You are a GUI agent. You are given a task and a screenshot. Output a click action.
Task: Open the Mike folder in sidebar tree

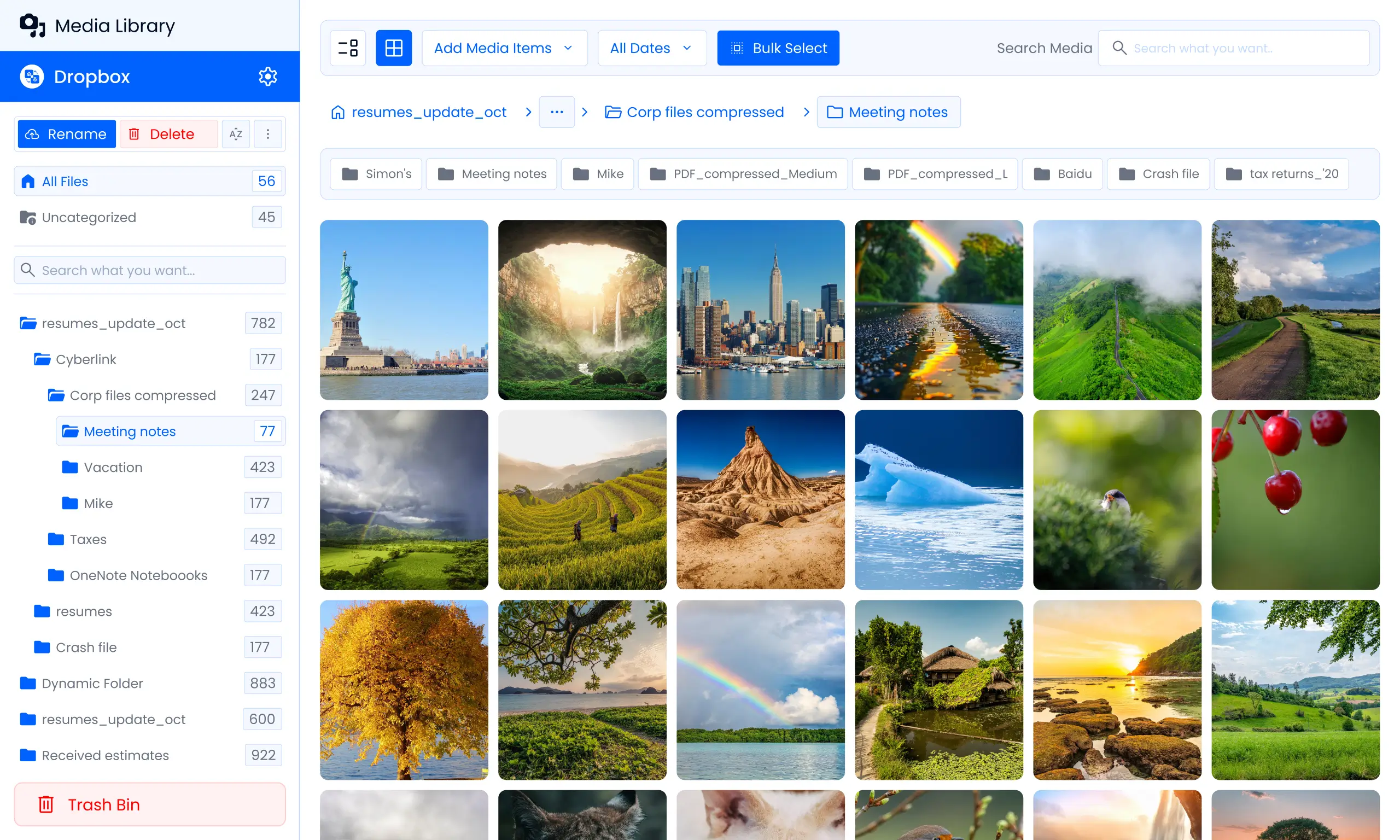point(171,503)
